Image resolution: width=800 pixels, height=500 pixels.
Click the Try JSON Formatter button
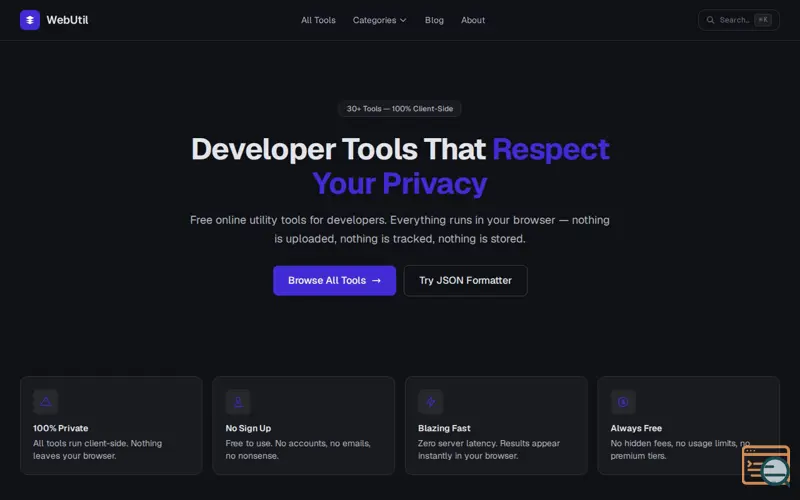click(x=465, y=280)
